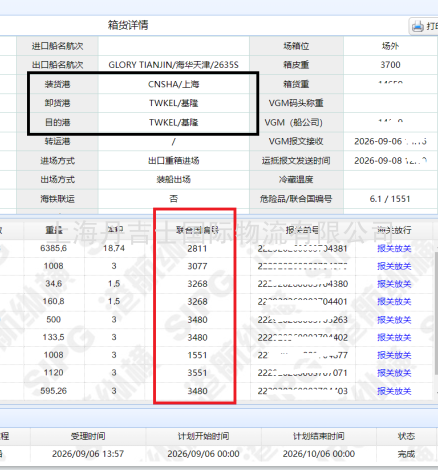The image size is (438, 470).
Task: Select the UN number 3551 cell
Action: [197, 373]
